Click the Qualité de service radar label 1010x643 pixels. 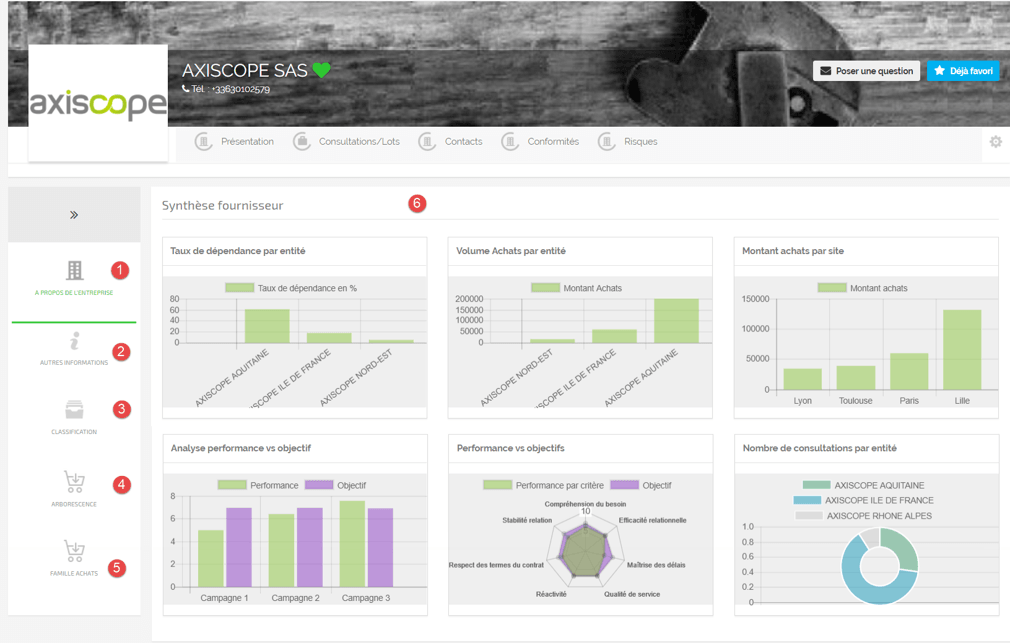632,594
